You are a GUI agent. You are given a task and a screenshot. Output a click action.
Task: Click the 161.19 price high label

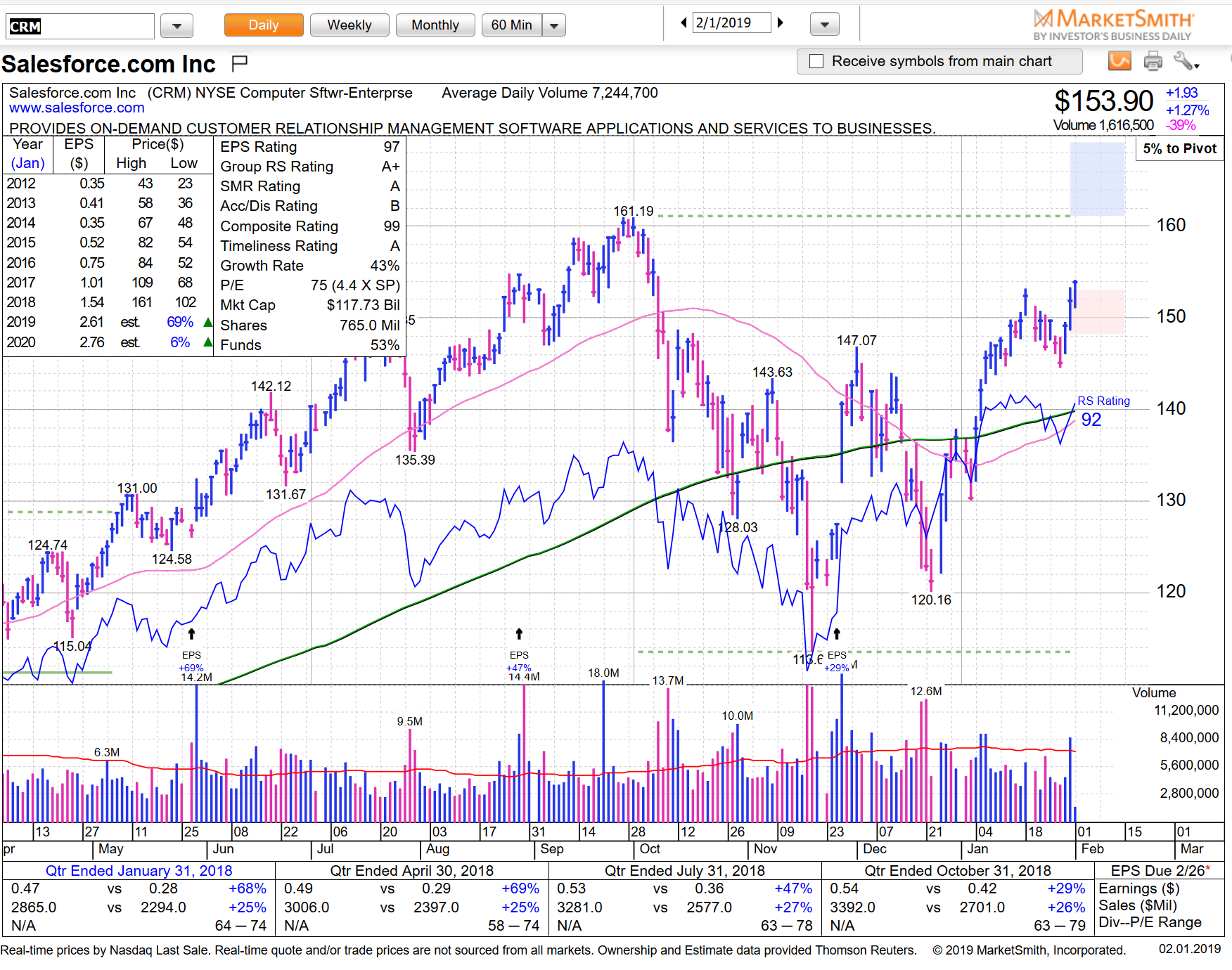[633, 211]
